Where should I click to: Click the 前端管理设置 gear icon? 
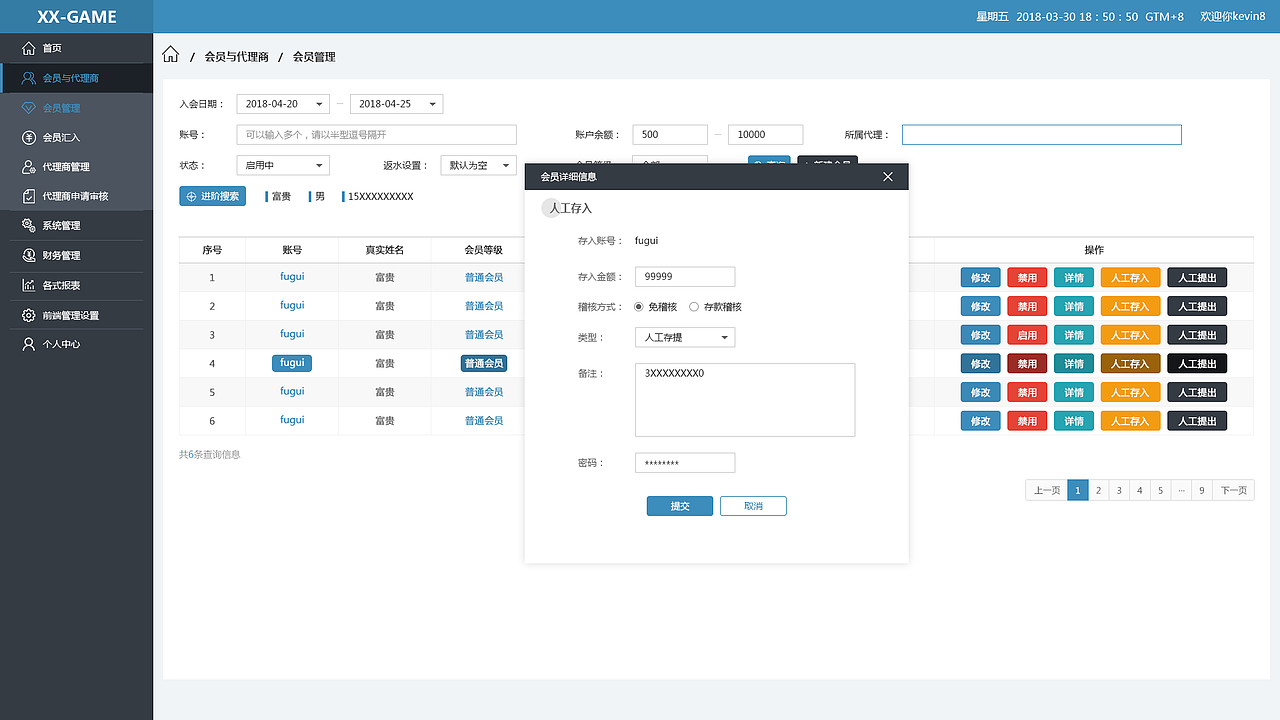pos(28,315)
